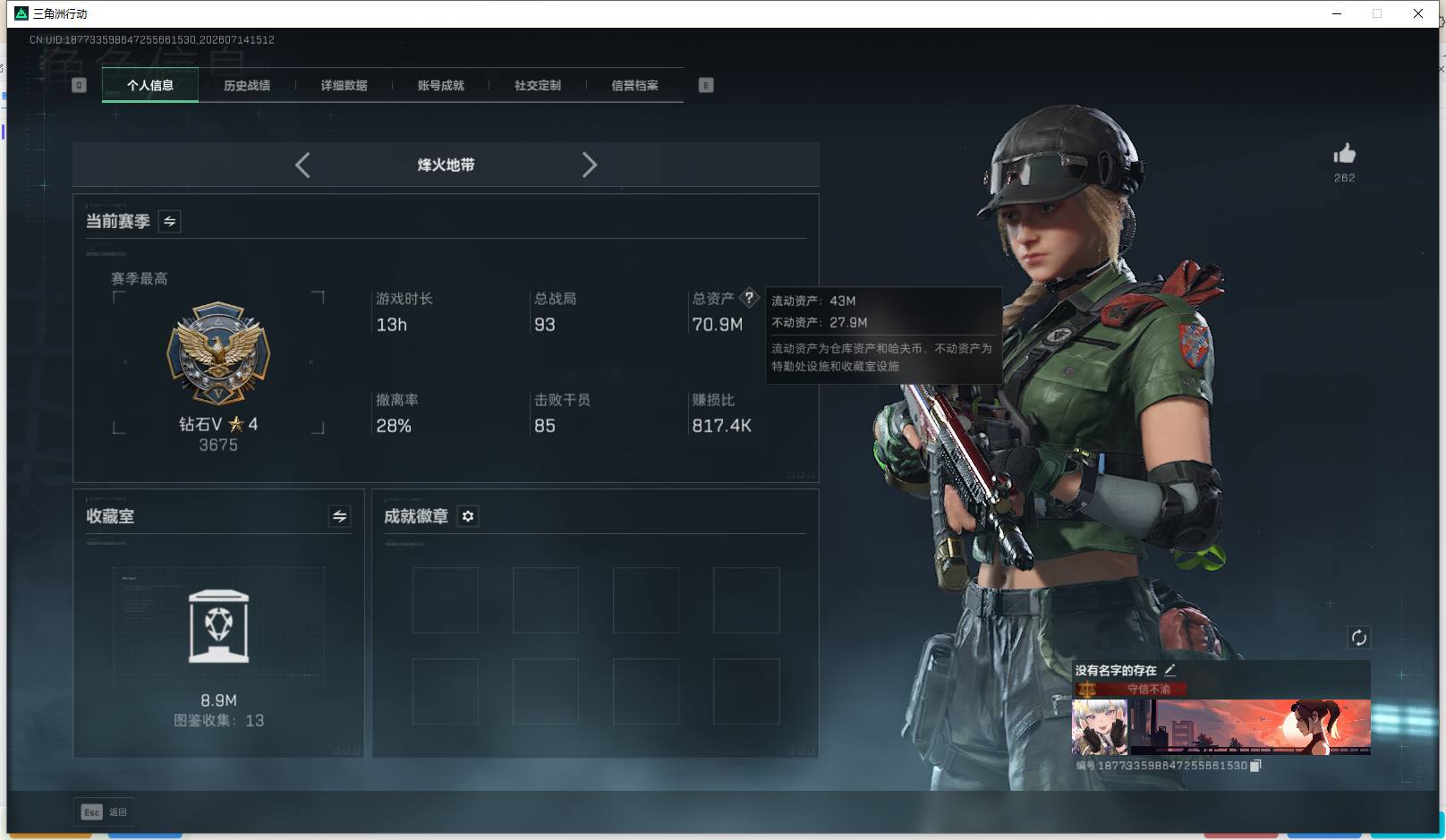The image size is (1446, 840).
Task: Edit the nickname with pencil icon
Action: pyautogui.click(x=1170, y=669)
